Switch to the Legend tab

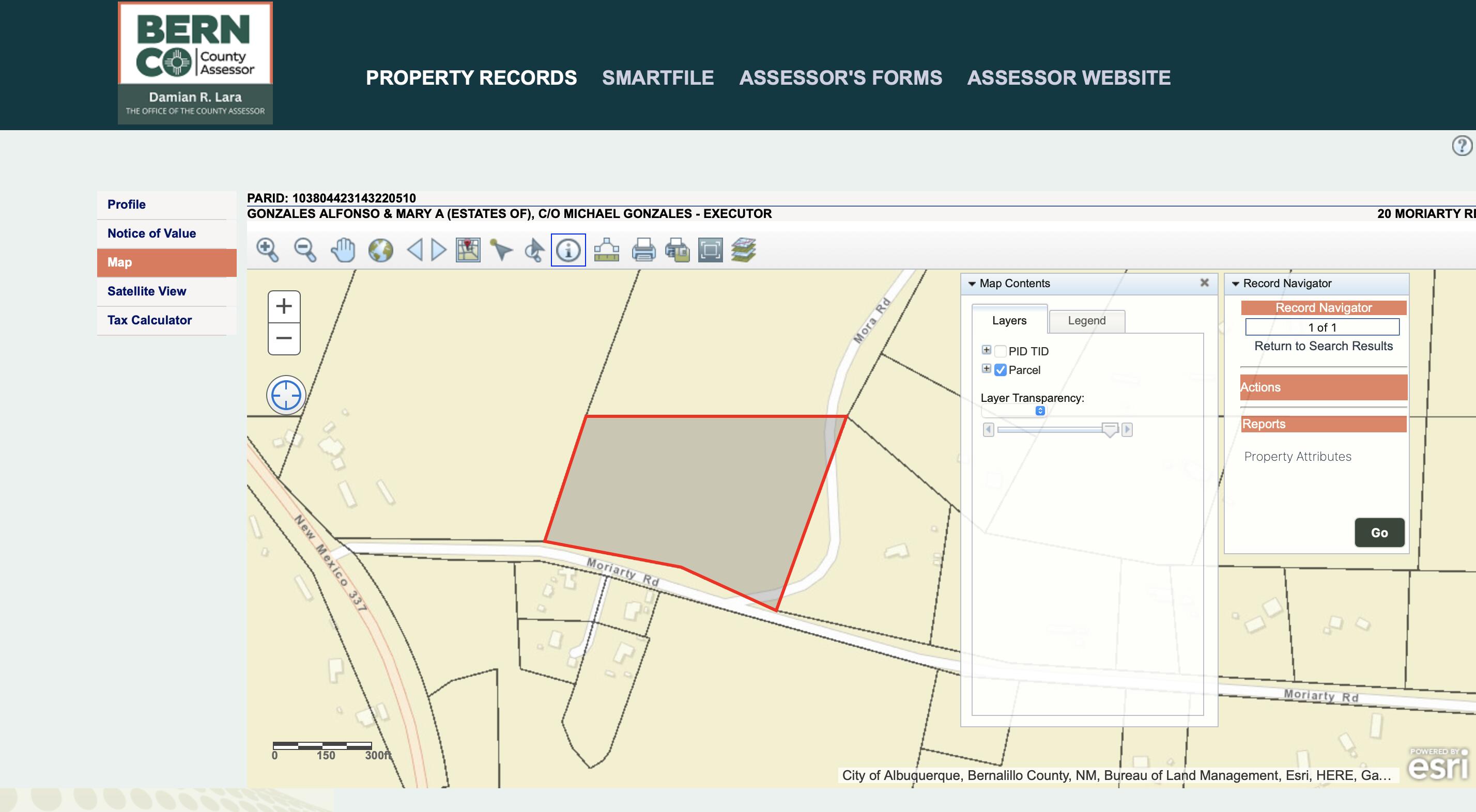click(x=1086, y=321)
